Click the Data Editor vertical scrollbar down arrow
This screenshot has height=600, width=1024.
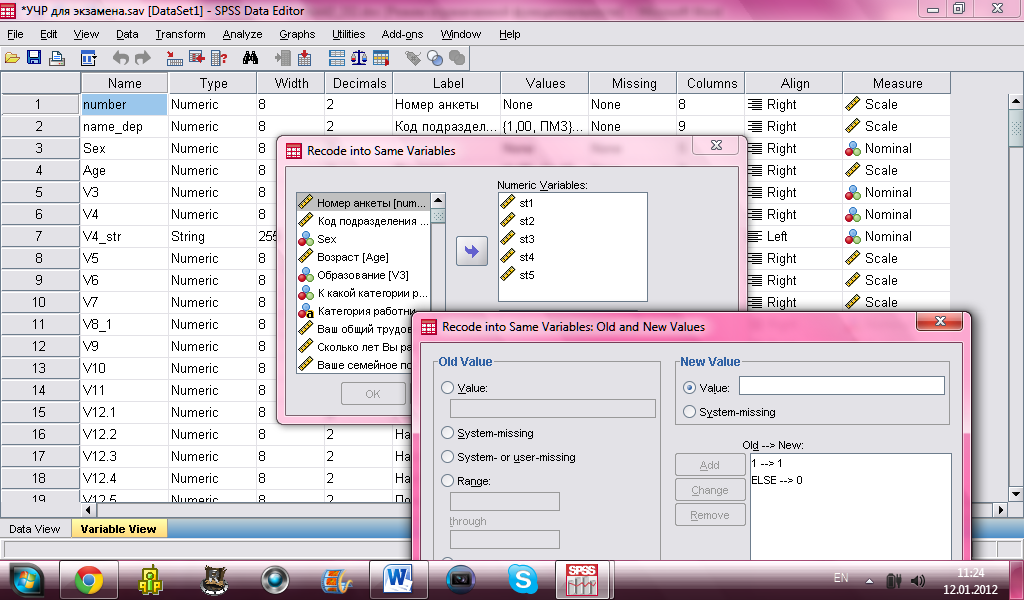pos(1016,493)
